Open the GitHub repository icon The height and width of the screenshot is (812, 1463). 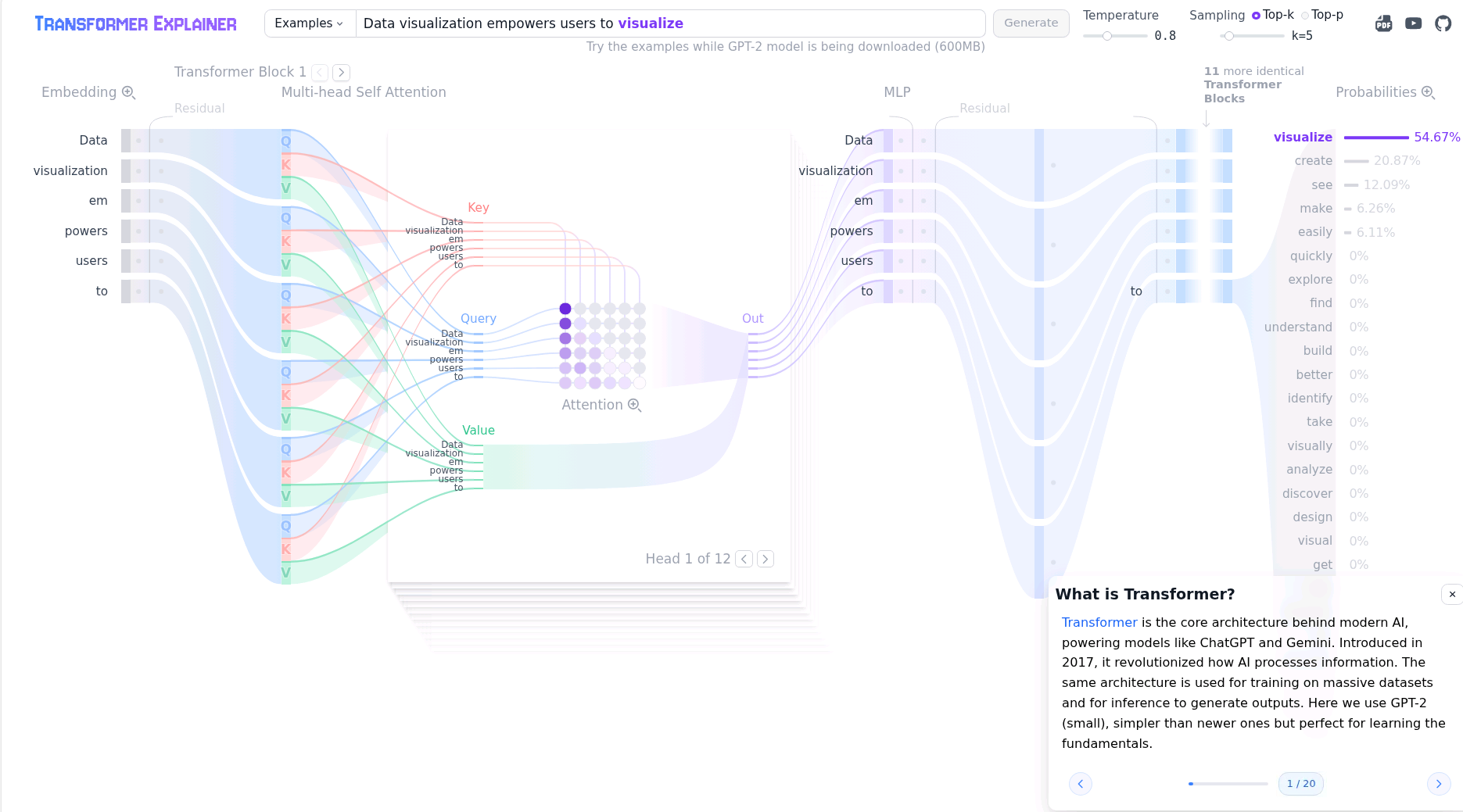tap(1443, 23)
